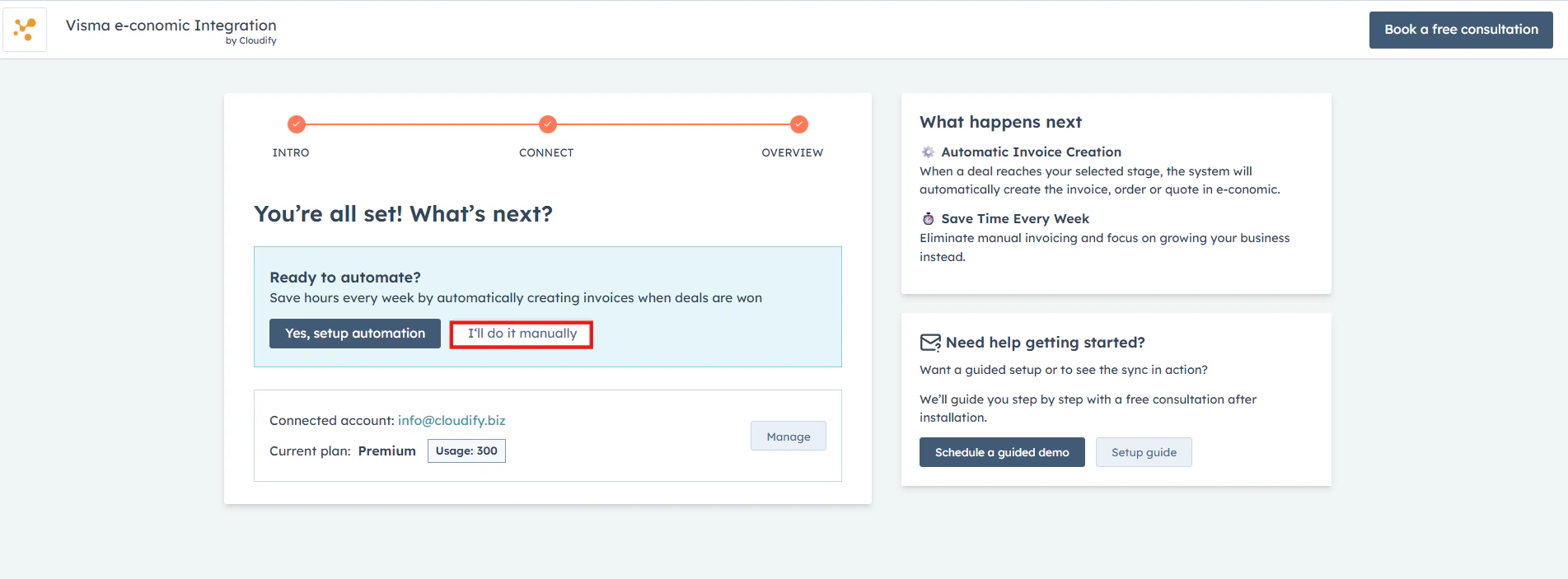Schedule a guided demo

(x=1002, y=452)
